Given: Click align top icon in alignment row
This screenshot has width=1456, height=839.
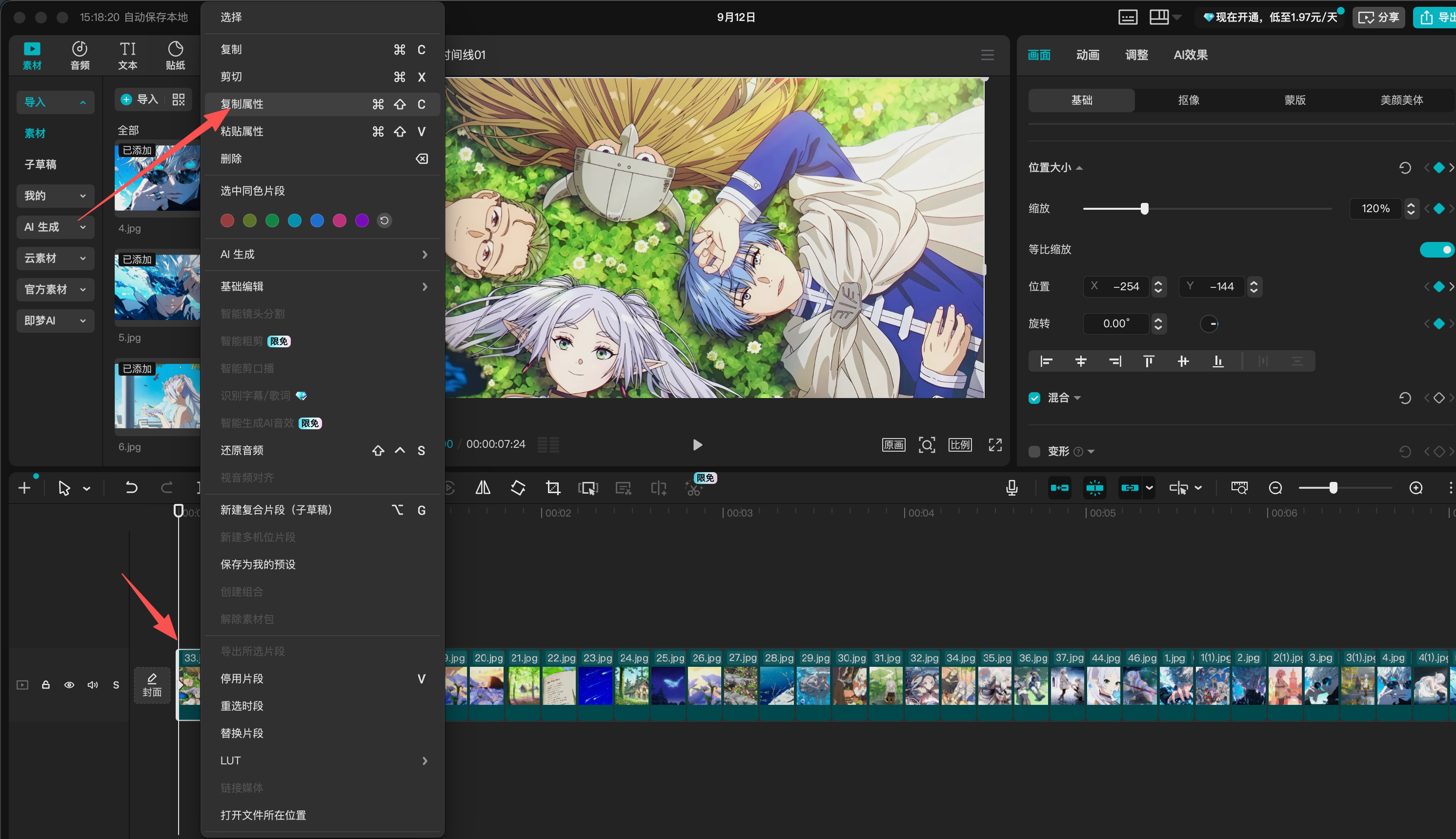Looking at the screenshot, I should click(x=1149, y=361).
